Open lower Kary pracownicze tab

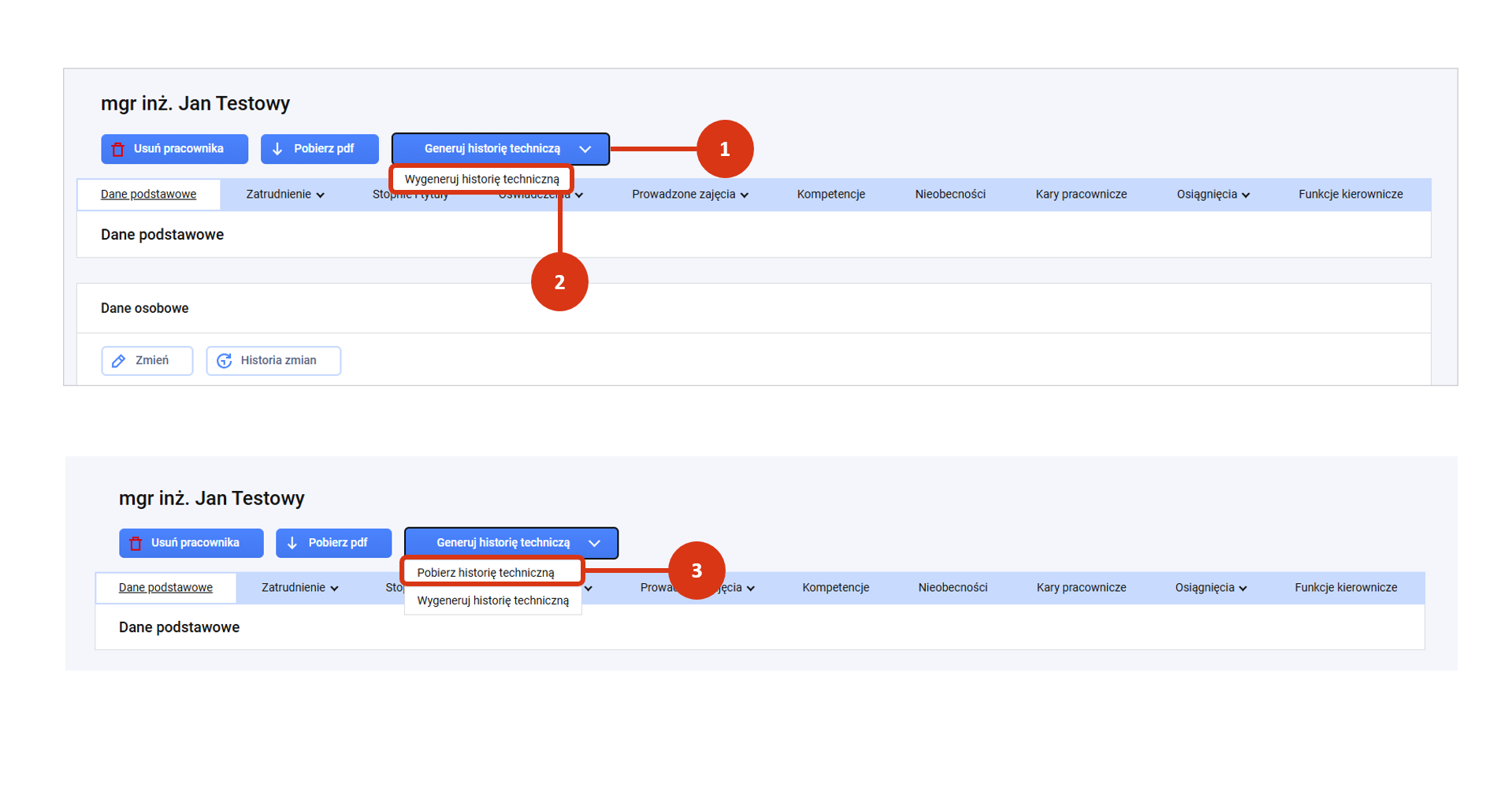pyautogui.click(x=1081, y=588)
